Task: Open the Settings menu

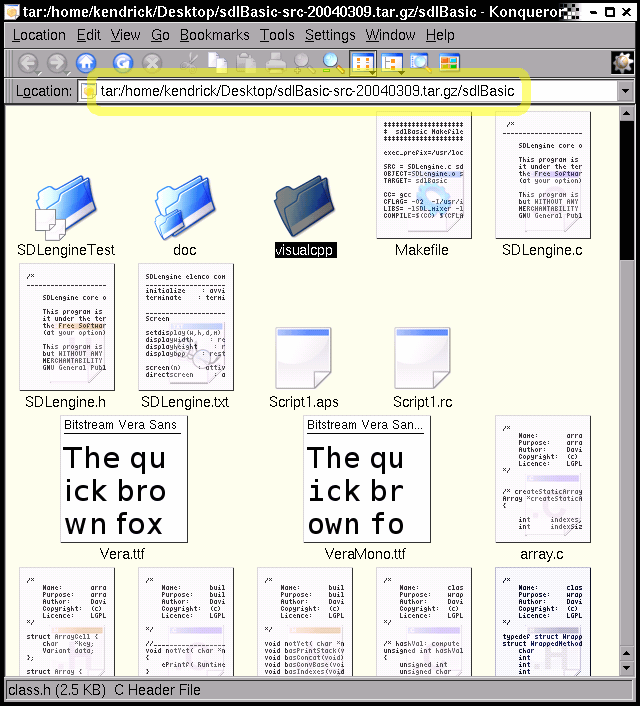Action: [330, 35]
